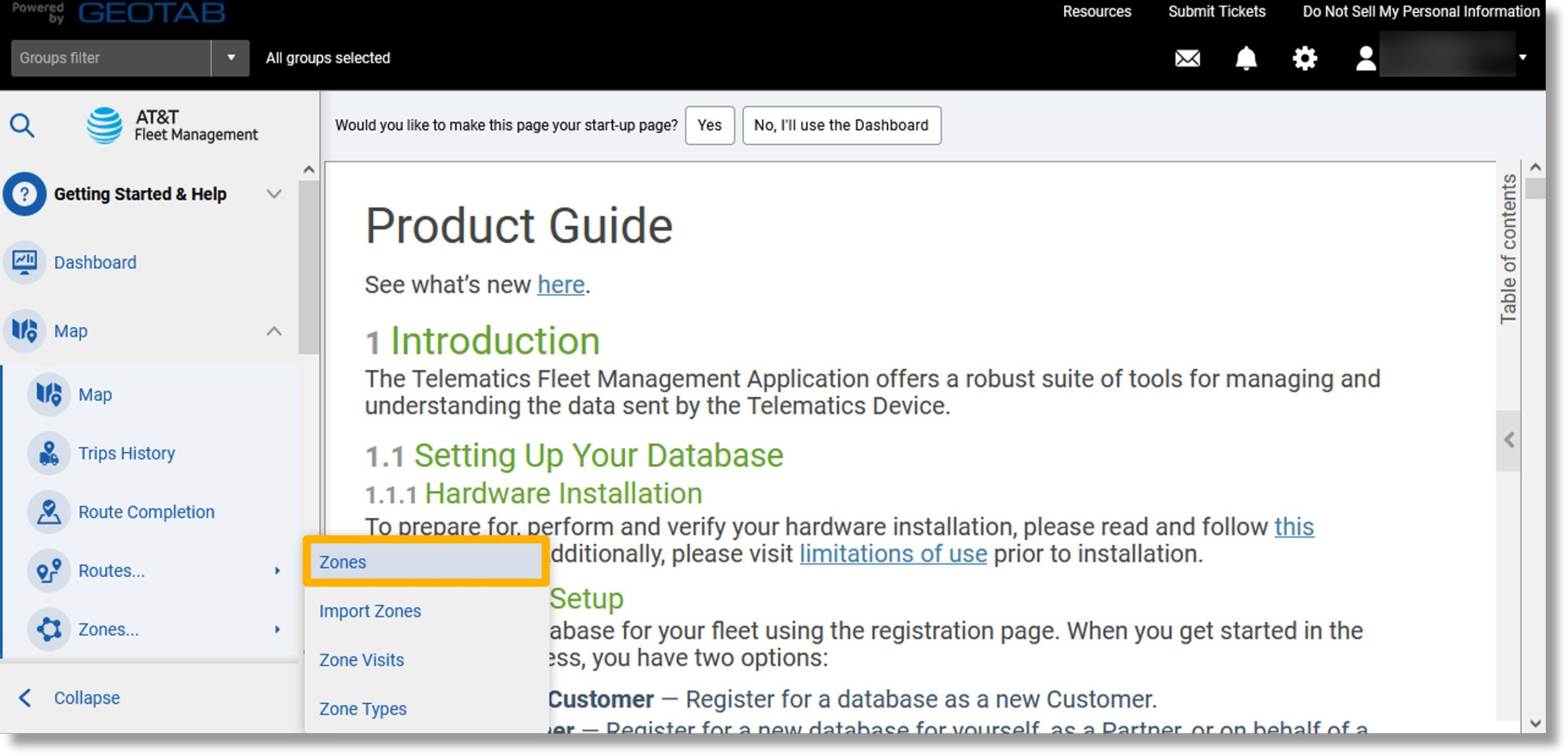Click Yes to set start-up page
This screenshot has width=1568, height=756.
[709, 126]
